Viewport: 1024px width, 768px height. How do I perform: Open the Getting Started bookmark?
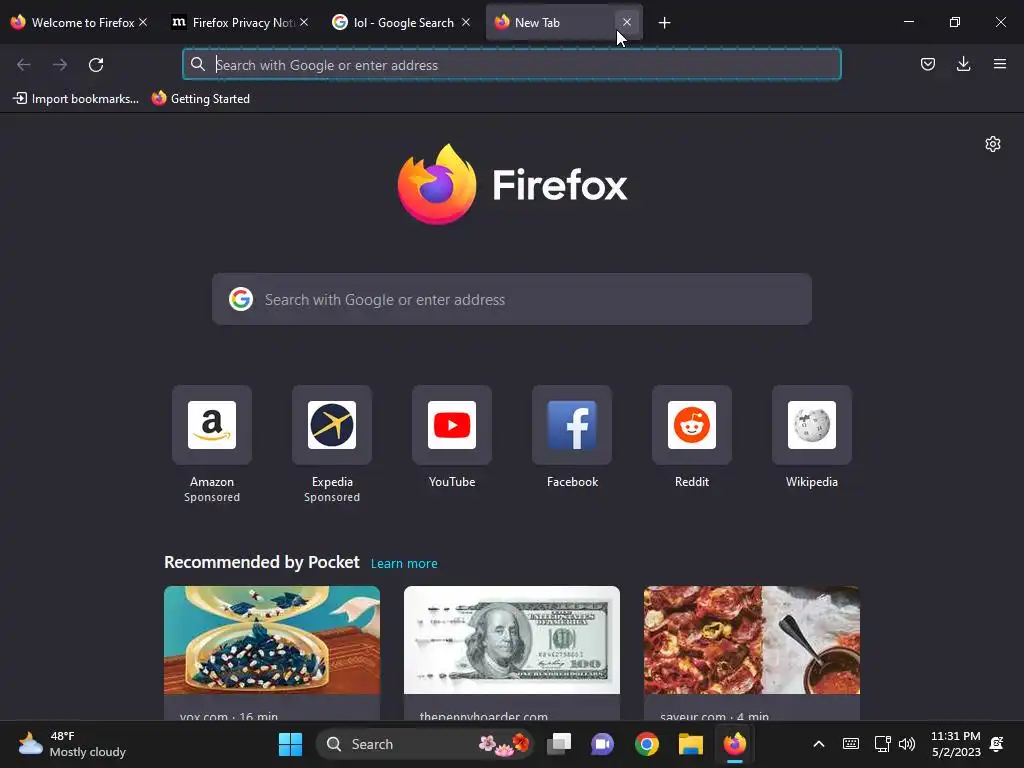[201, 99]
